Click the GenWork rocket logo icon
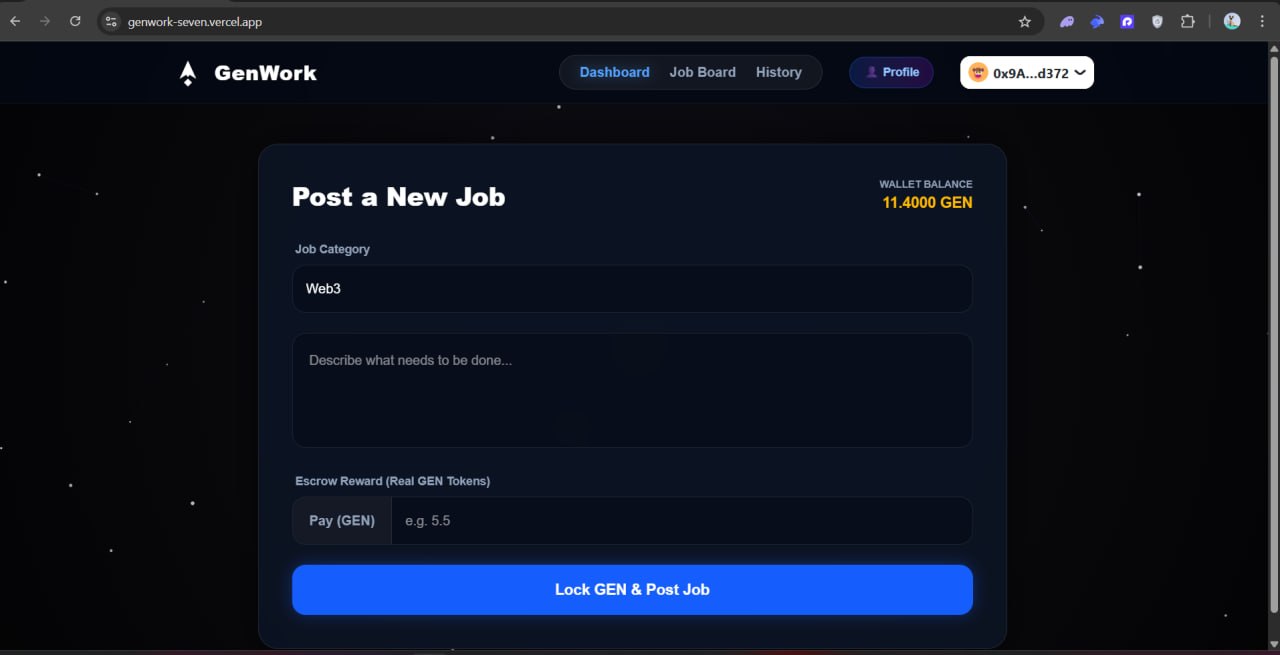Image resolution: width=1280 pixels, height=655 pixels. 188,73
